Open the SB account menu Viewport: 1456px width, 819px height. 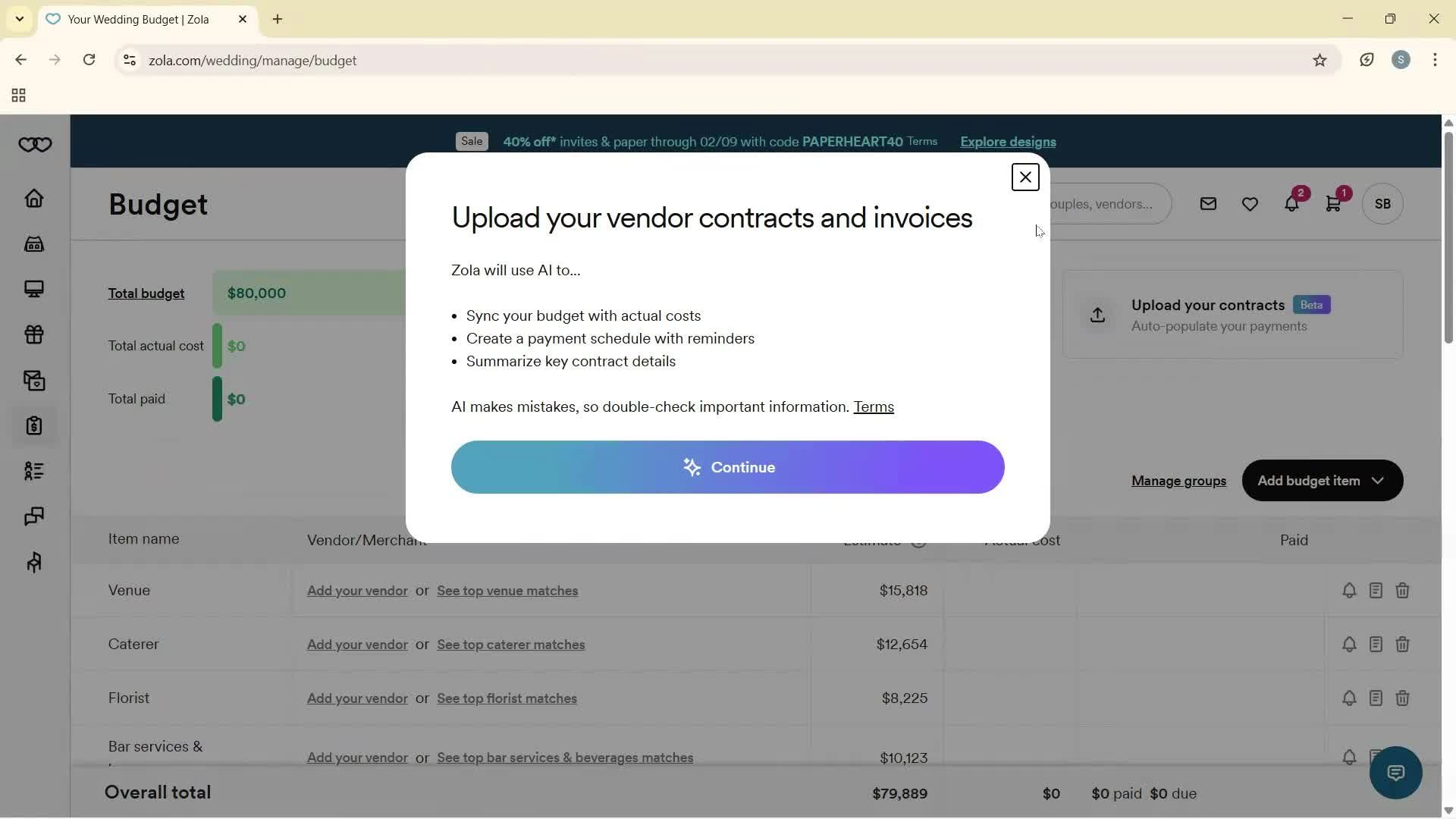(x=1382, y=204)
